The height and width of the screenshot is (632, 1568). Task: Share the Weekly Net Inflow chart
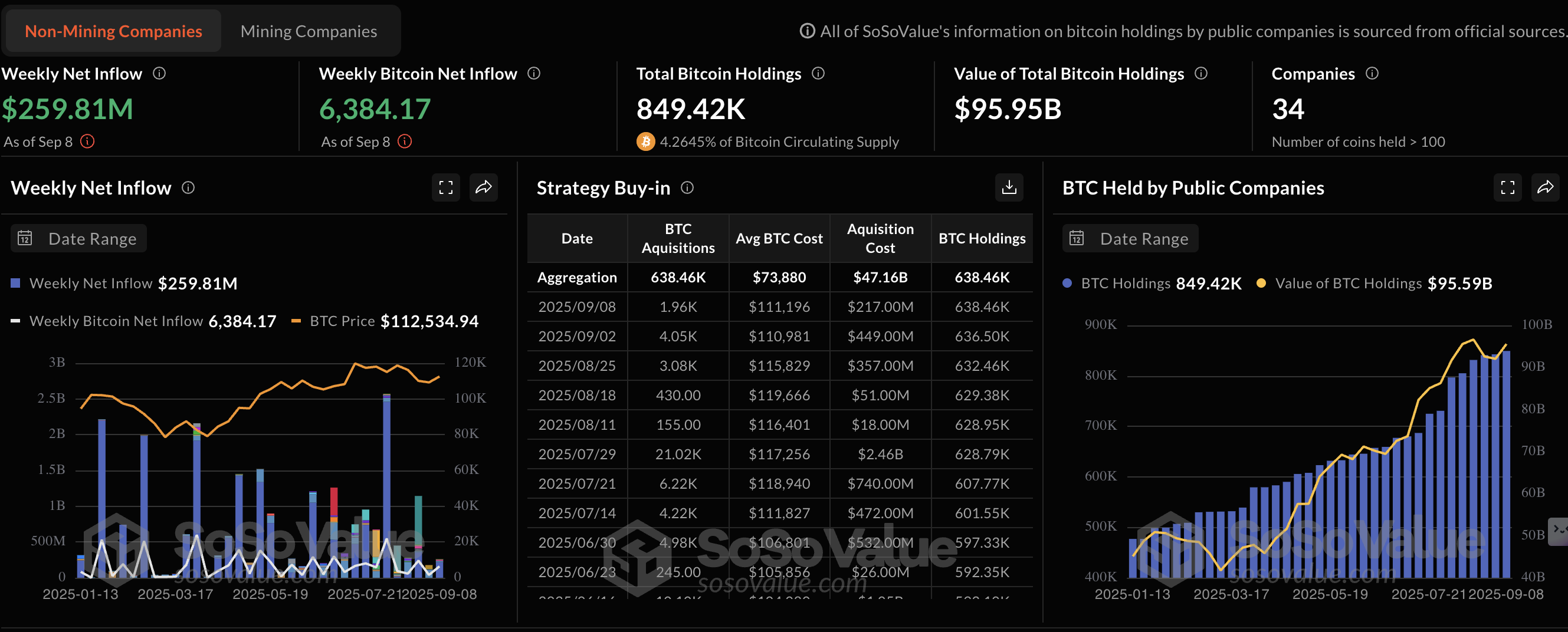[x=484, y=187]
